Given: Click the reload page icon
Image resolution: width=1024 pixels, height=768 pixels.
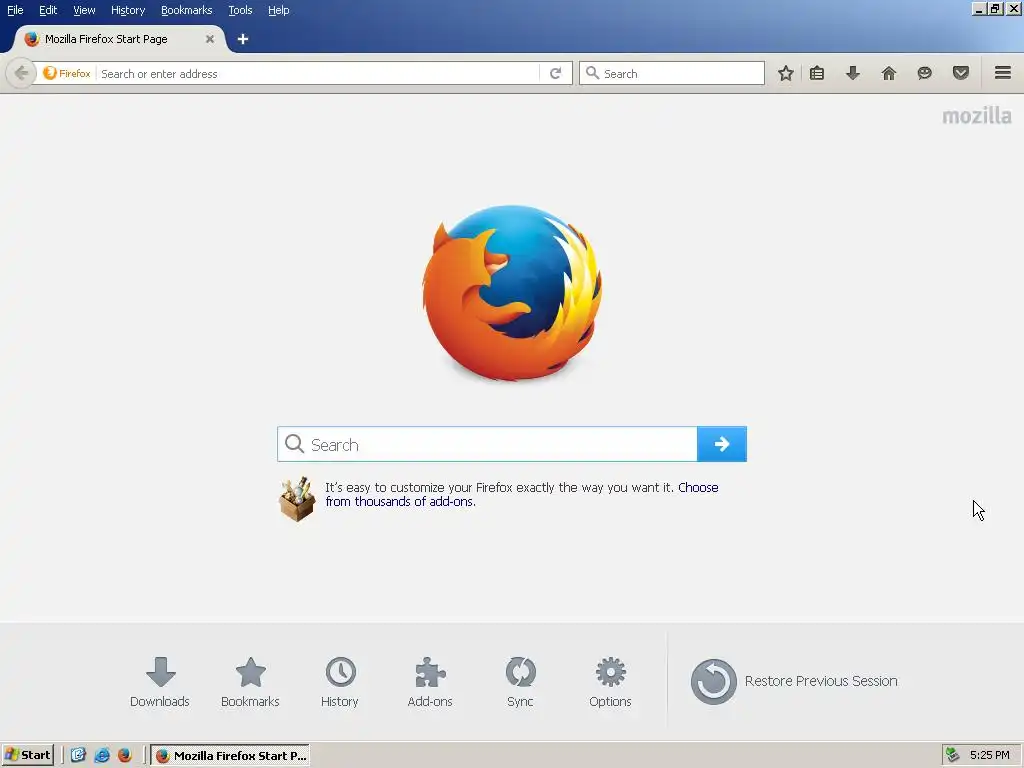Looking at the screenshot, I should coord(556,73).
